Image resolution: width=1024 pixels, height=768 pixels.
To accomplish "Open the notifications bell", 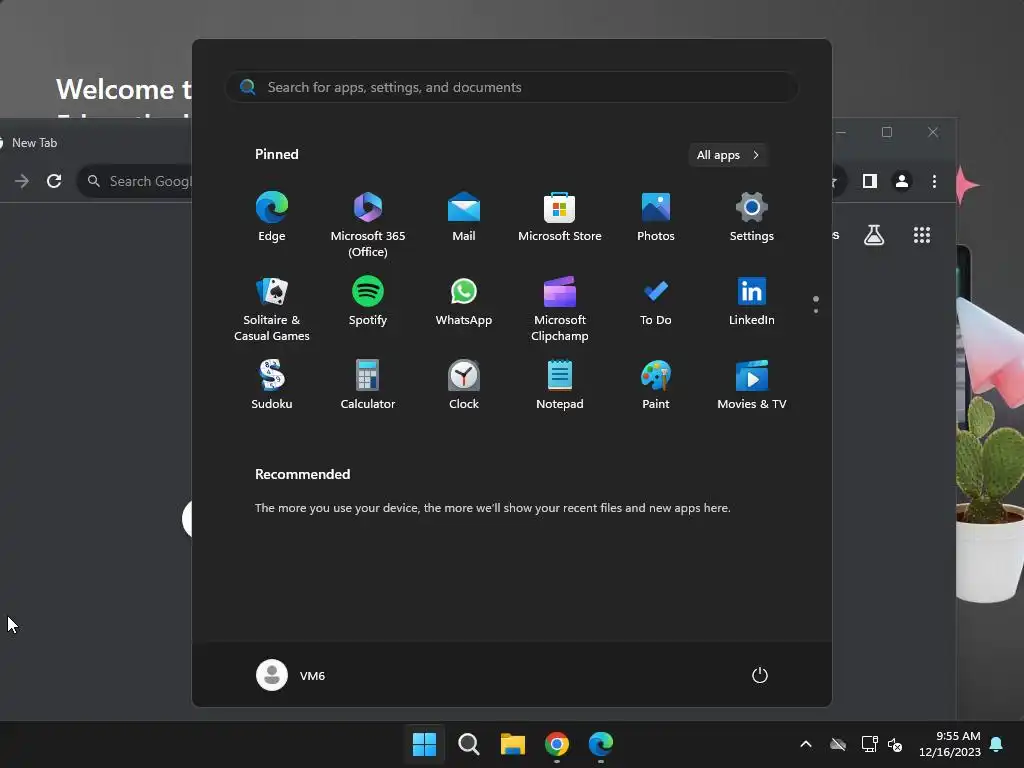I will tap(997, 744).
